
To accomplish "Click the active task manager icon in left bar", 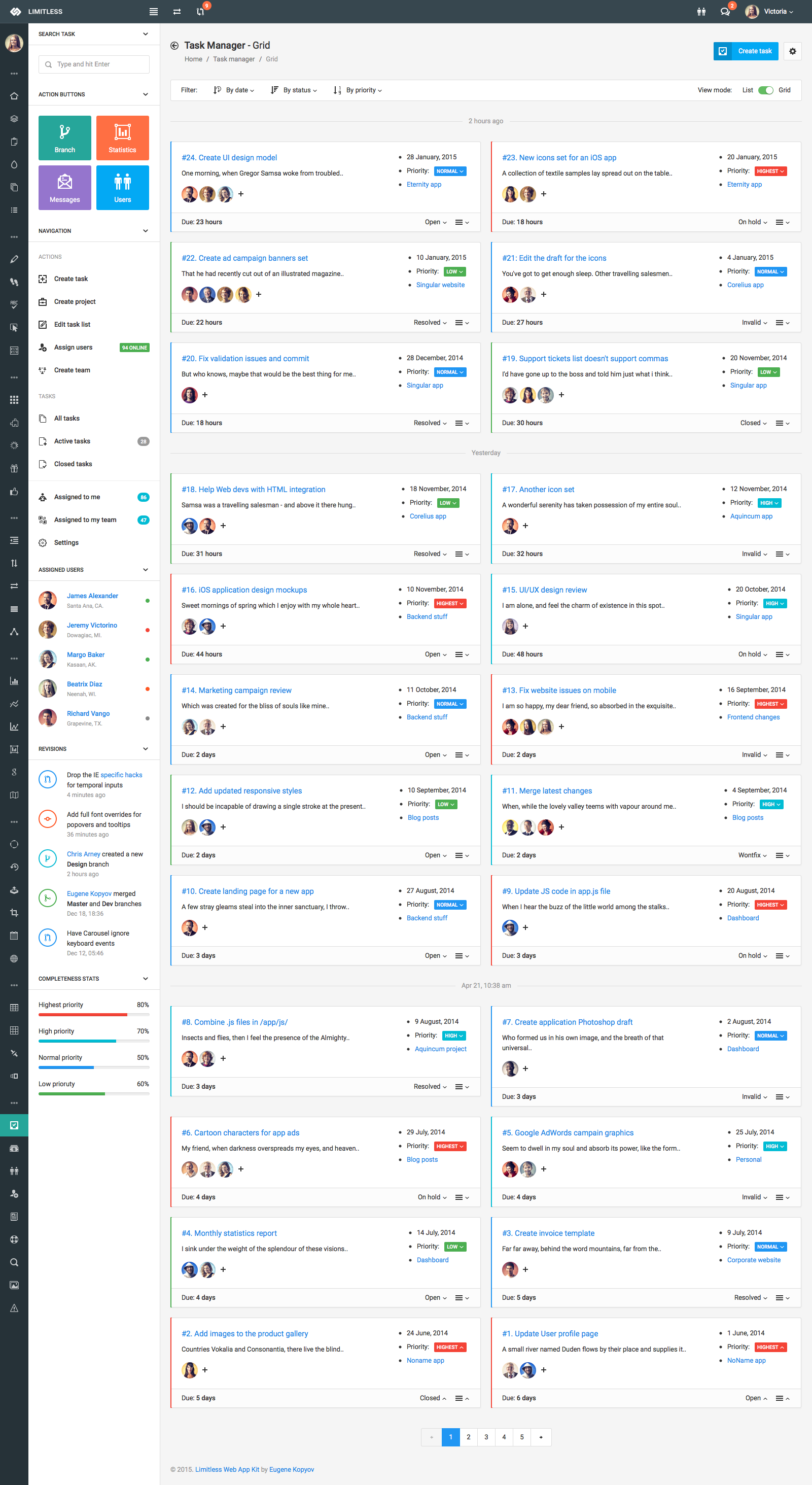I will tap(14, 1125).
